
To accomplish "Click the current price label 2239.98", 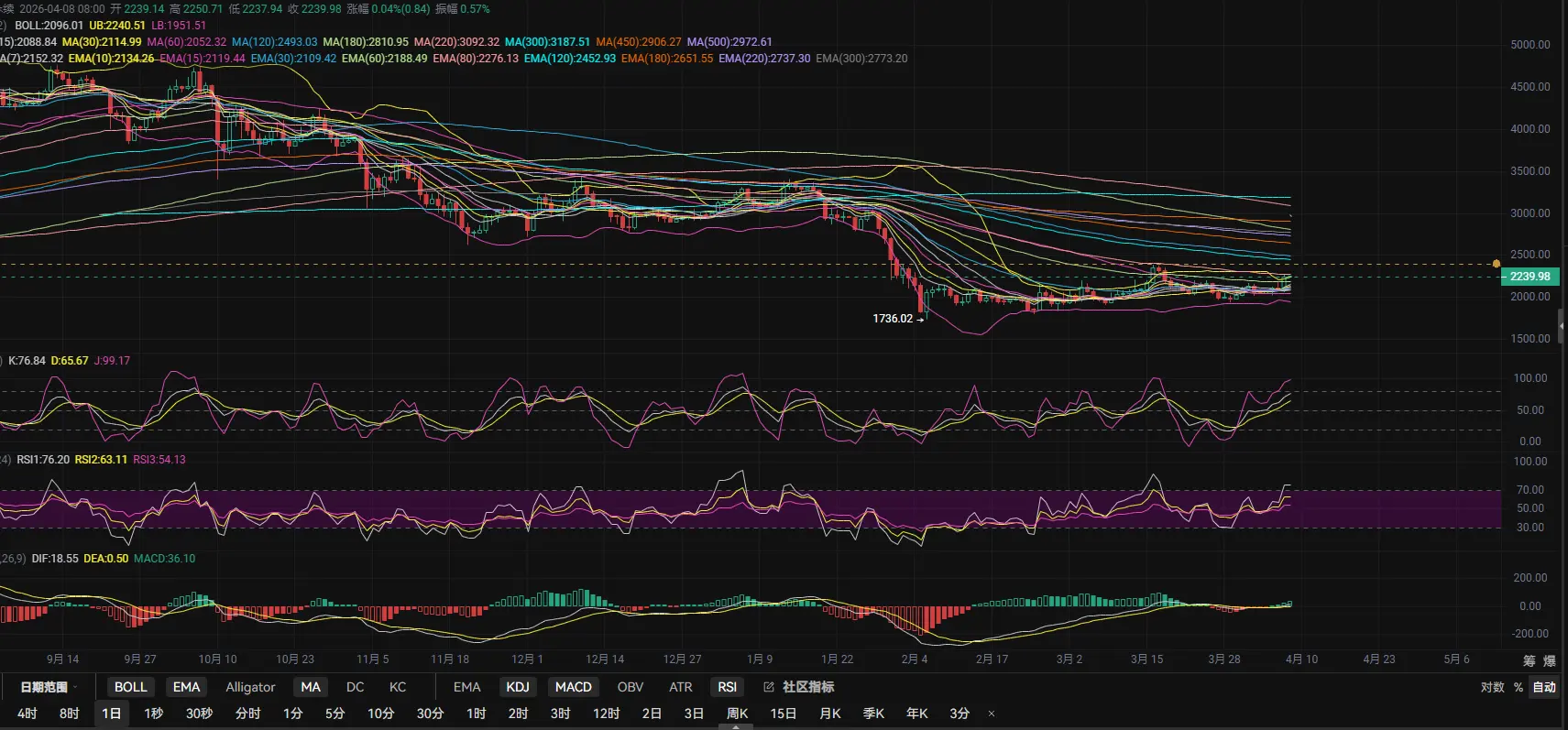I will tap(1530, 277).
